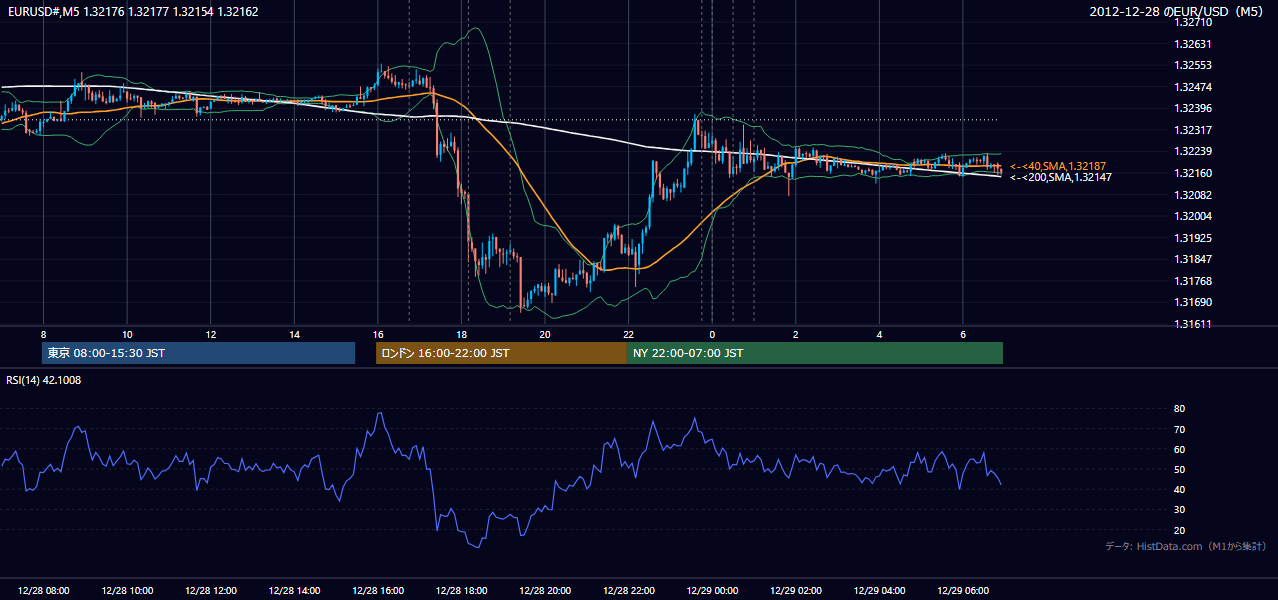Click the RSI scale value 70
The height and width of the screenshot is (600, 1278).
(1180, 429)
